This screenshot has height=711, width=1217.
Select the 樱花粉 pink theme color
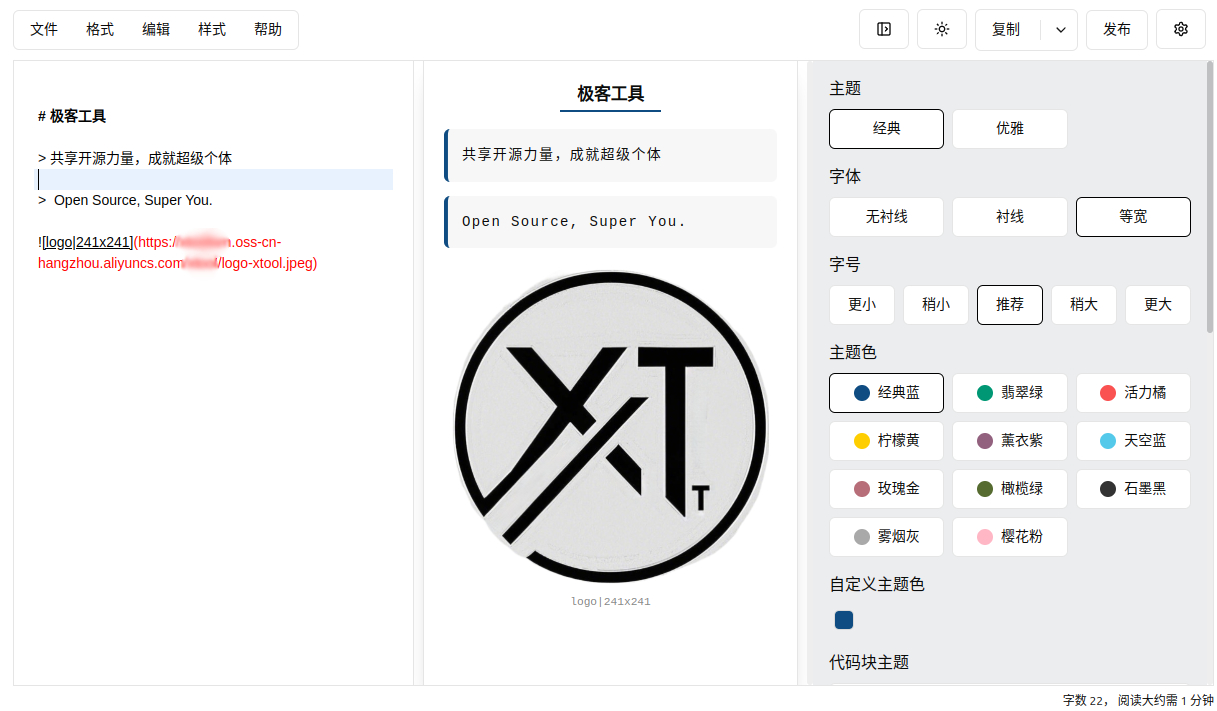[1009, 537]
